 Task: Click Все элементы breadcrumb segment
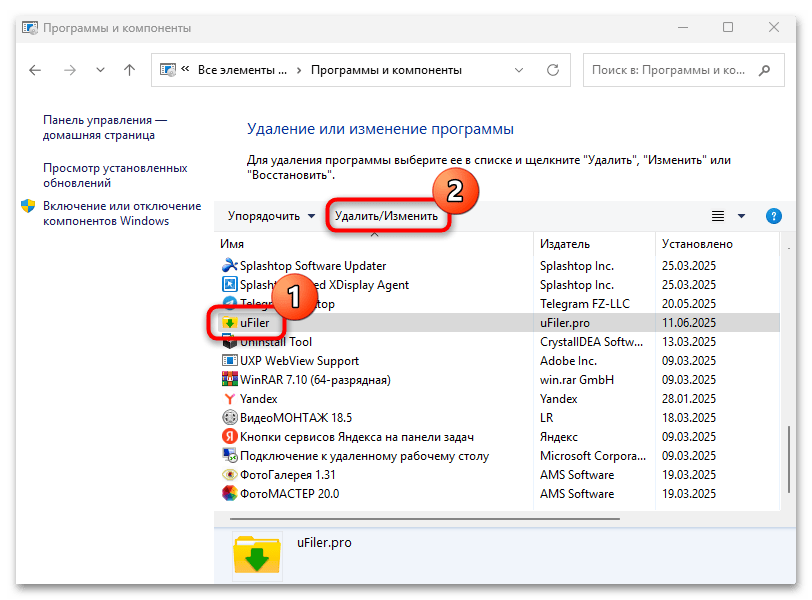click(242, 70)
